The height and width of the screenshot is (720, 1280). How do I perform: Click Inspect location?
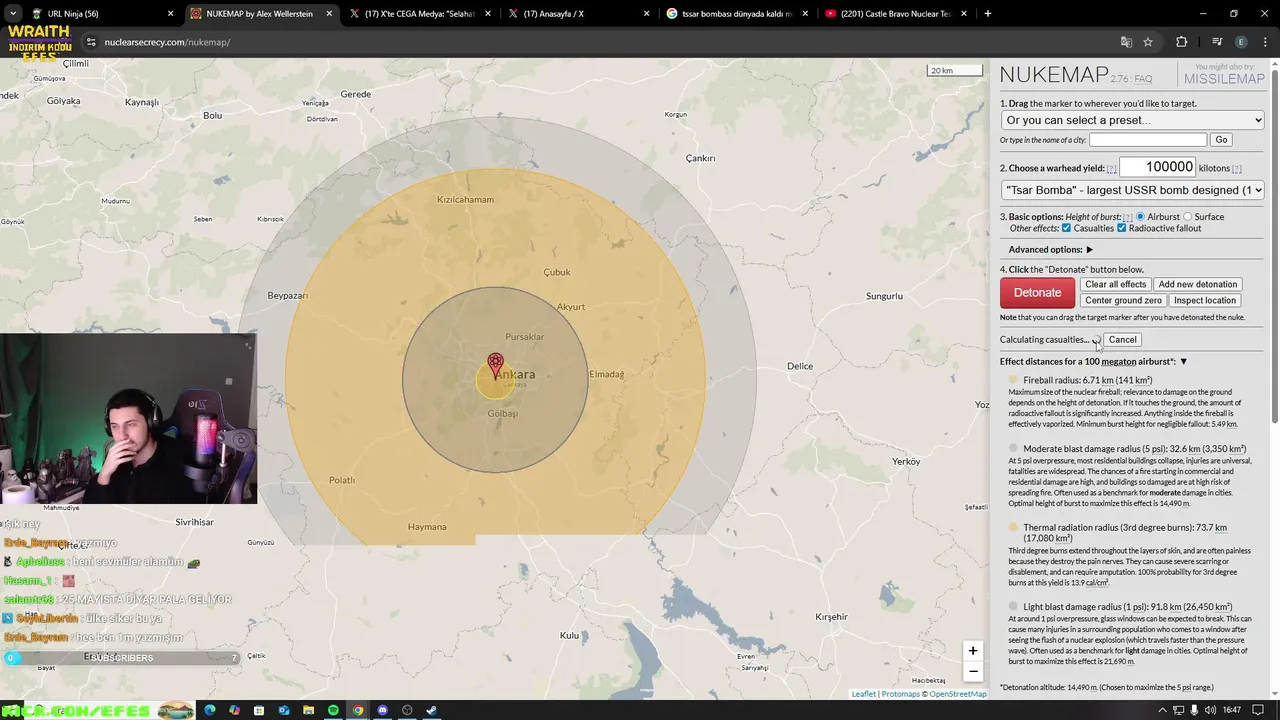tap(1205, 300)
